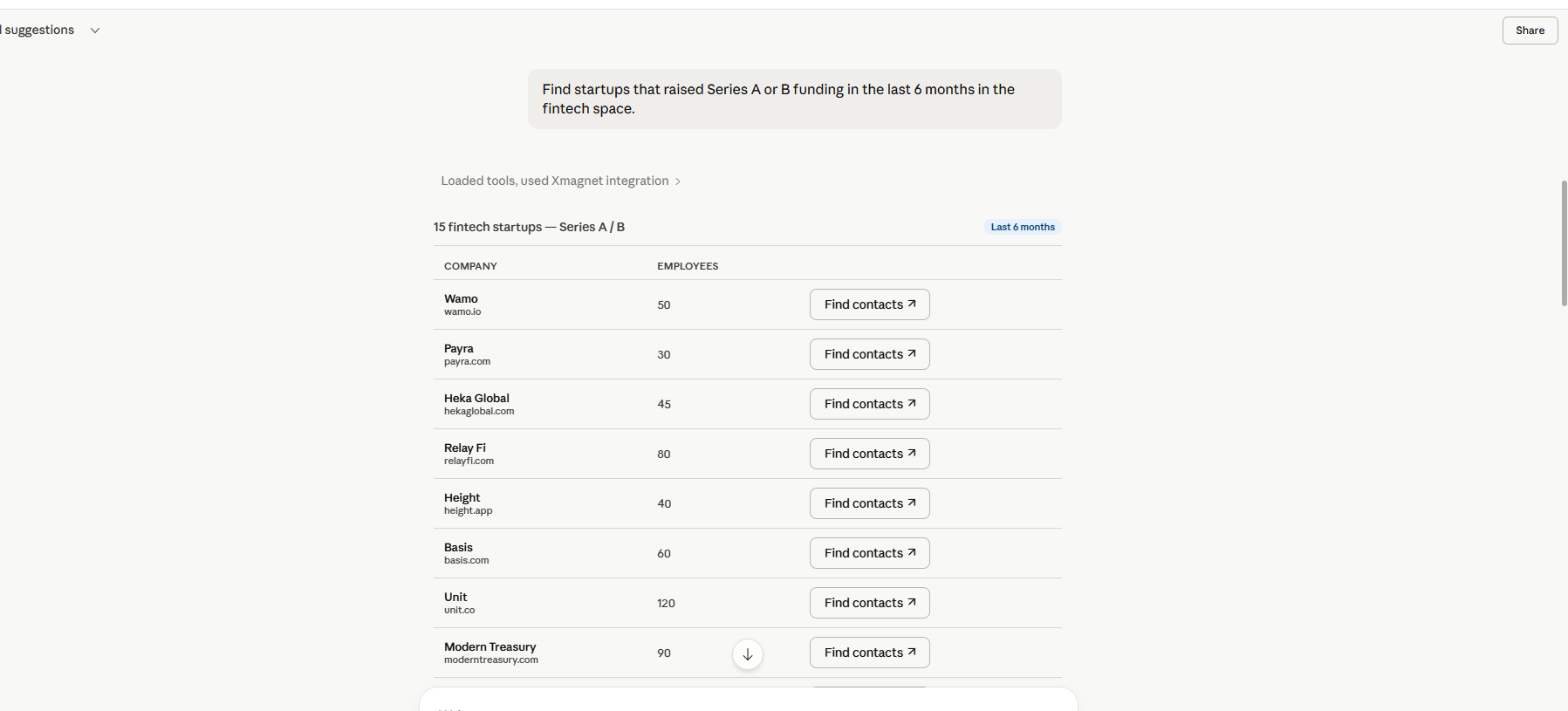Find contacts for Heka Global
This screenshot has width=1568, height=711.
[870, 404]
